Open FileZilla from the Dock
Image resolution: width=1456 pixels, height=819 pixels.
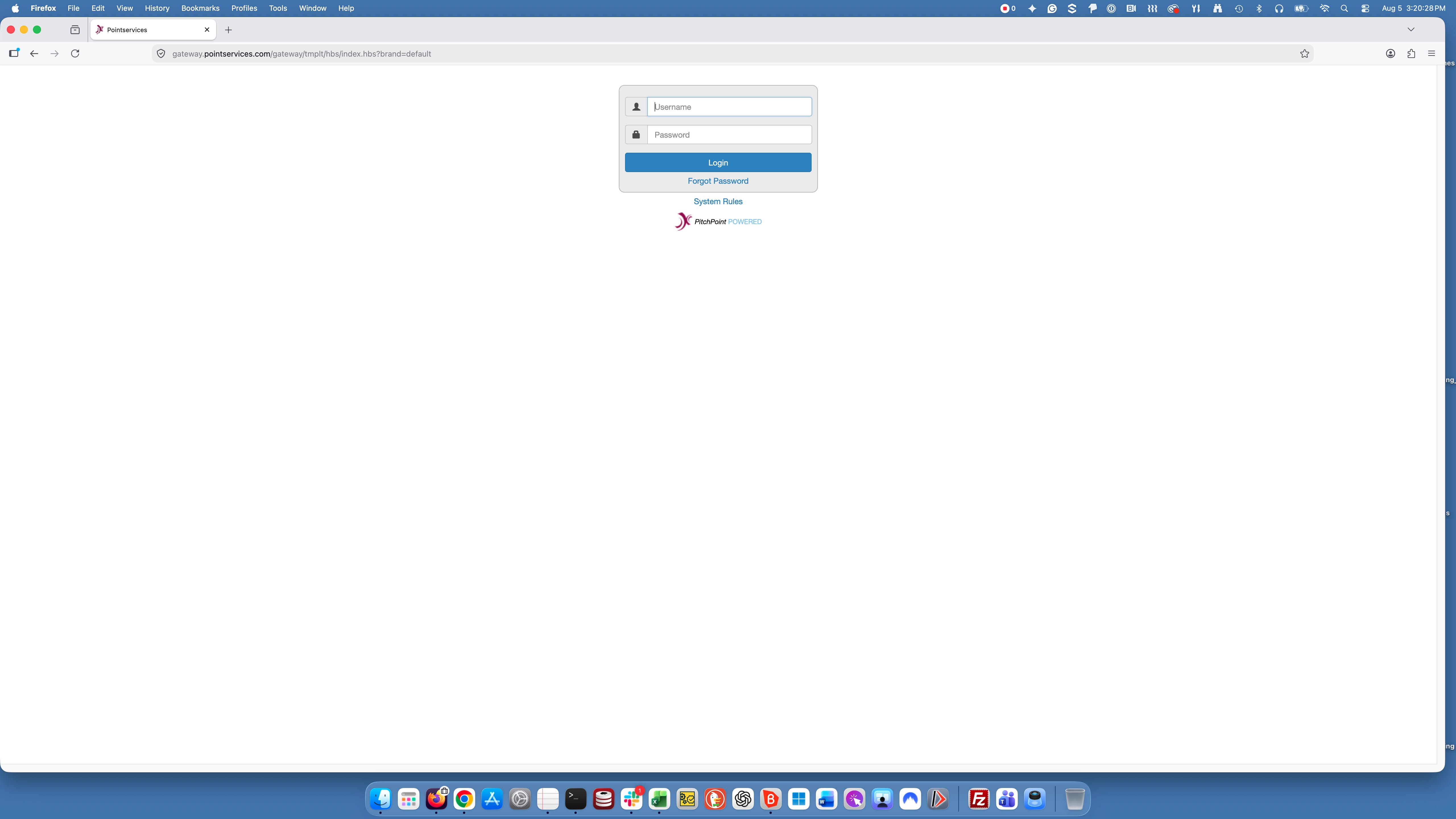(x=979, y=799)
